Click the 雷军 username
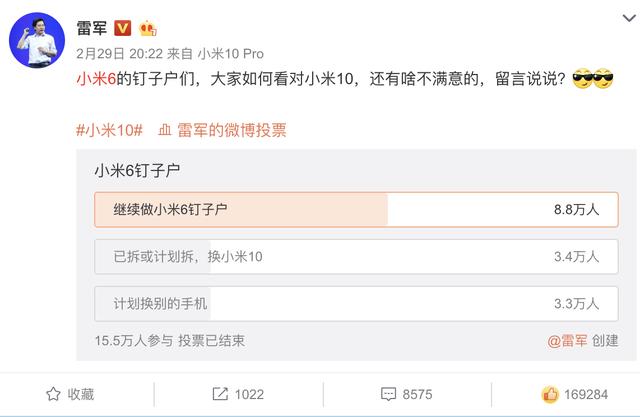 93,23
